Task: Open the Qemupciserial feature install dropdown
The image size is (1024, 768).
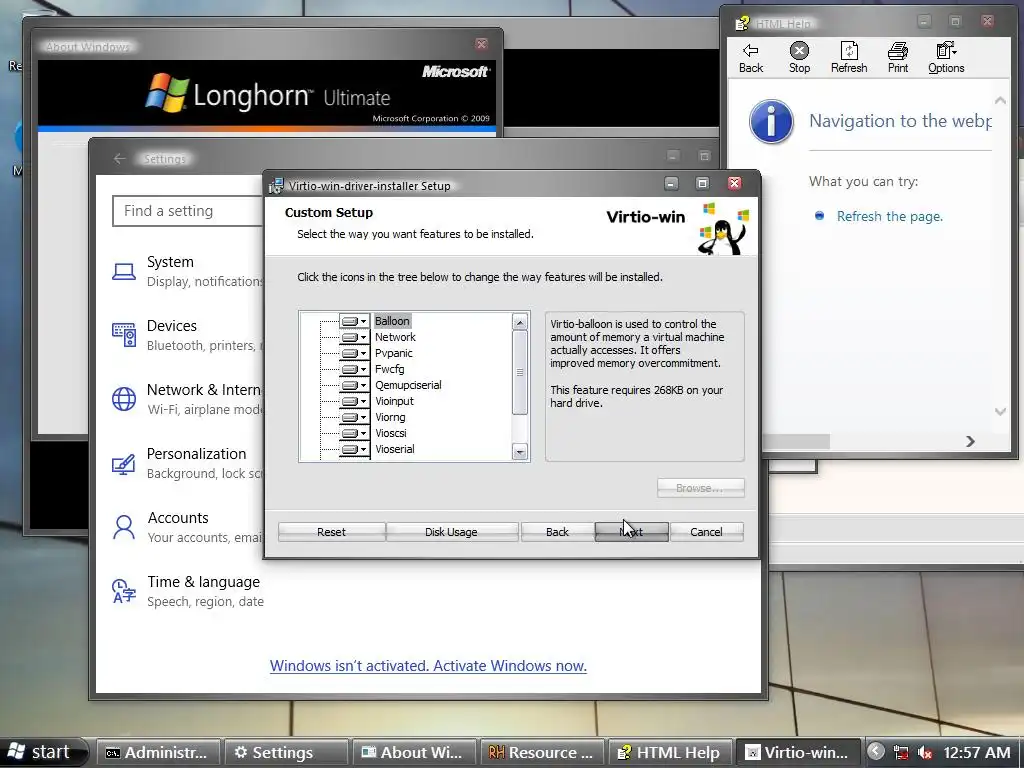Action: coord(355,385)
